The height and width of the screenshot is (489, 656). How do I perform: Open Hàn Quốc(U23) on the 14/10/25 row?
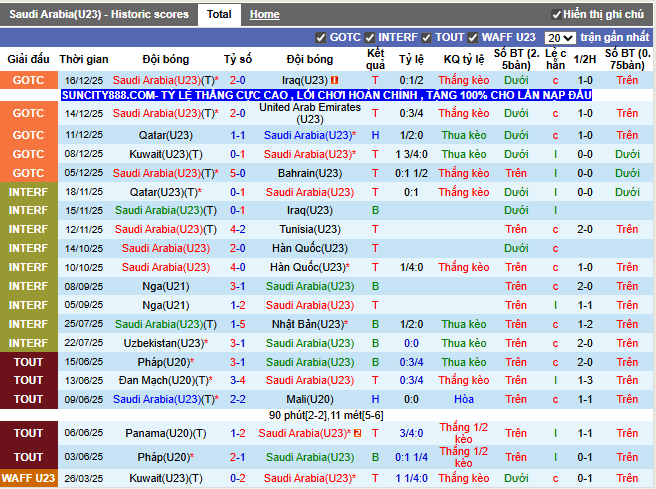(x=310, y=248)
